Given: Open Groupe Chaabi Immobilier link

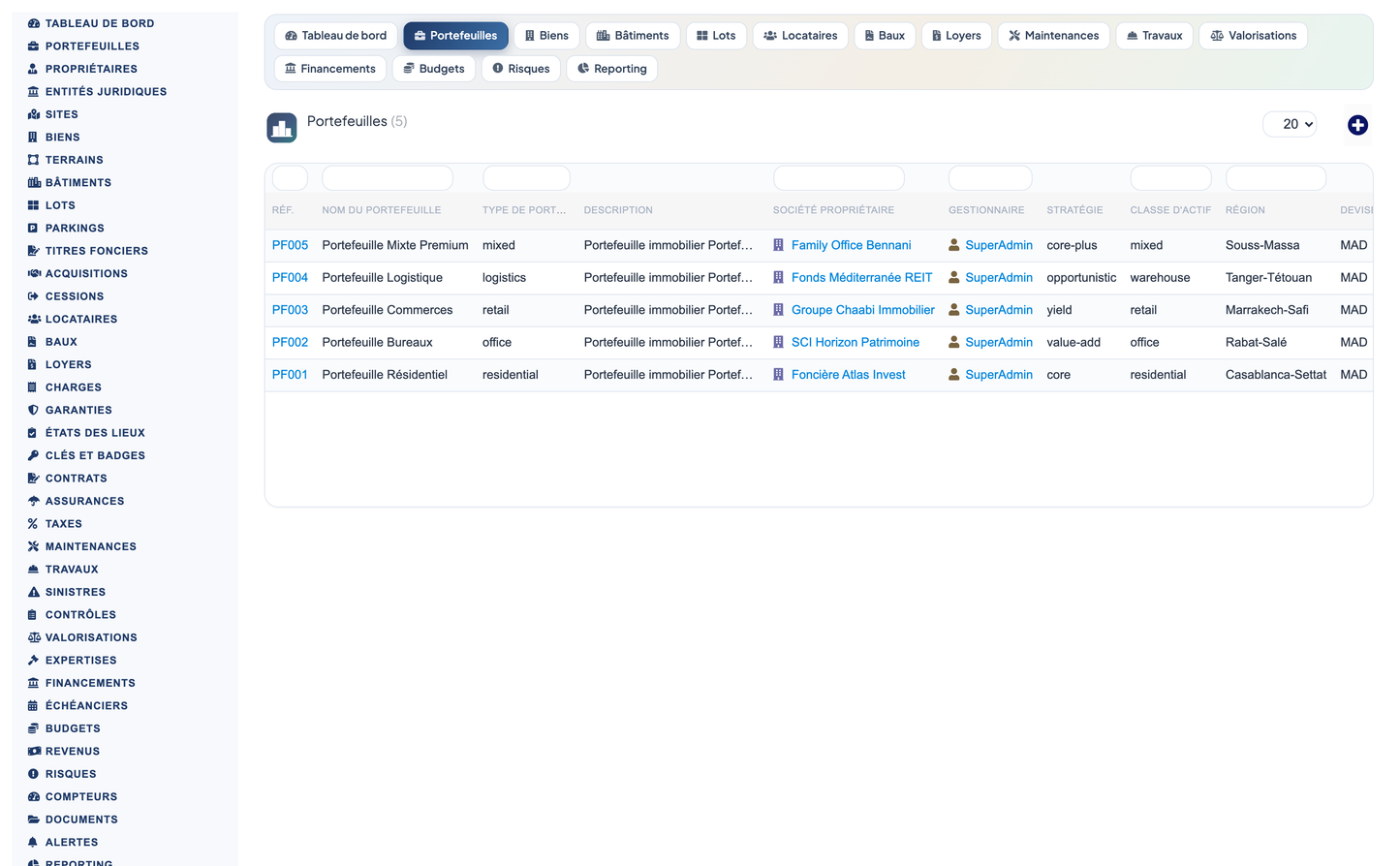Looking at the screenshot, I should 863,310.
